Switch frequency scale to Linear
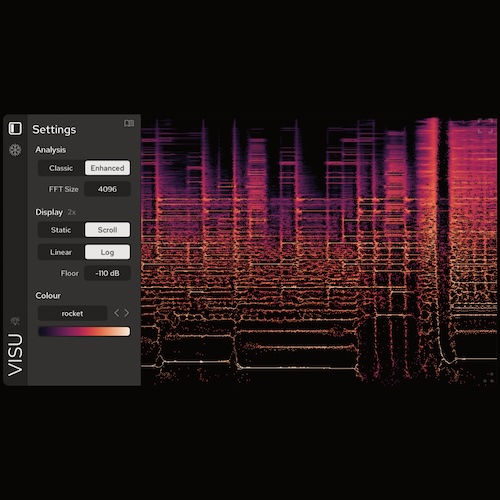The width and height of the screenshot is (500, 500). coord(61,252)
